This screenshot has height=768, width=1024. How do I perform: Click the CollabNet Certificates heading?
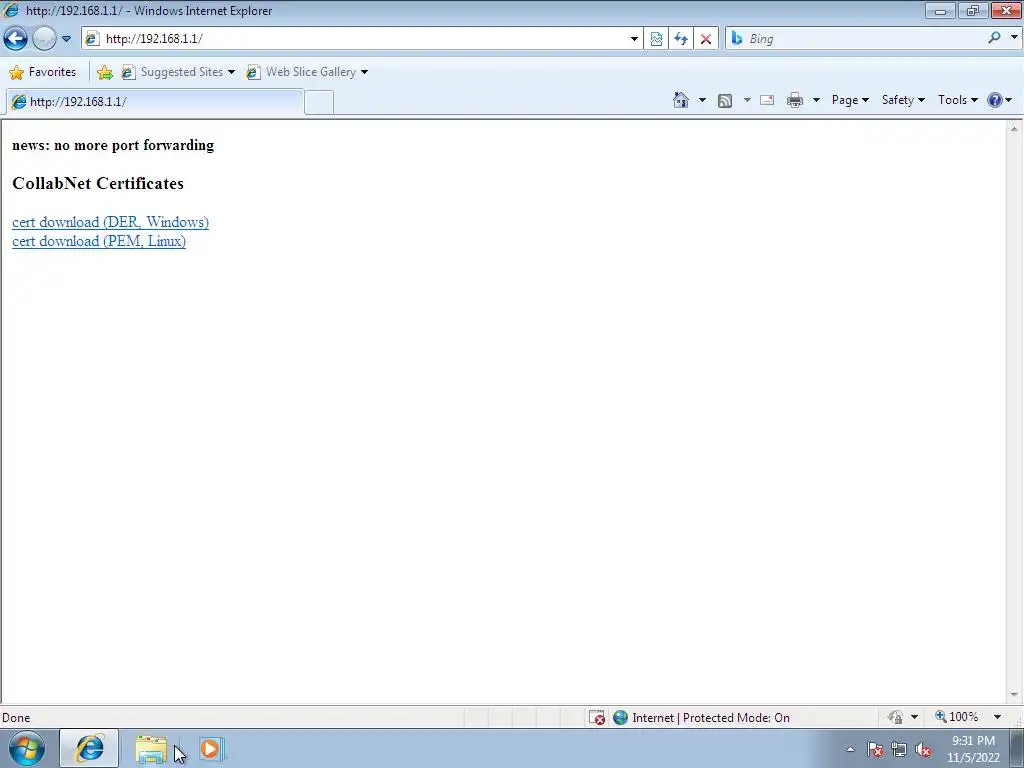pyautogui.click(x=98, y=184)
